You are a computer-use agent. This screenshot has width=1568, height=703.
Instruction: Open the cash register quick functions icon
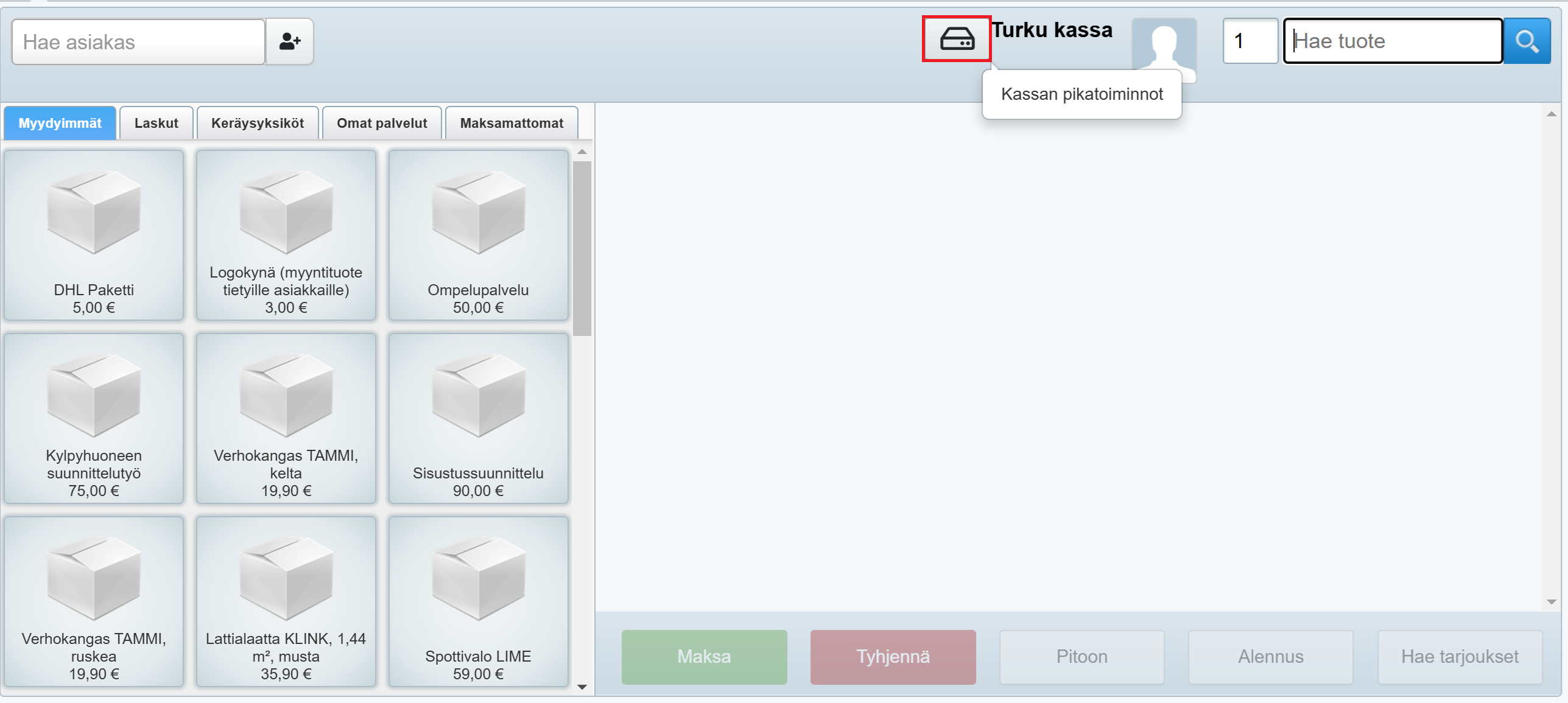pyautogui.click(x=957, y=39)
